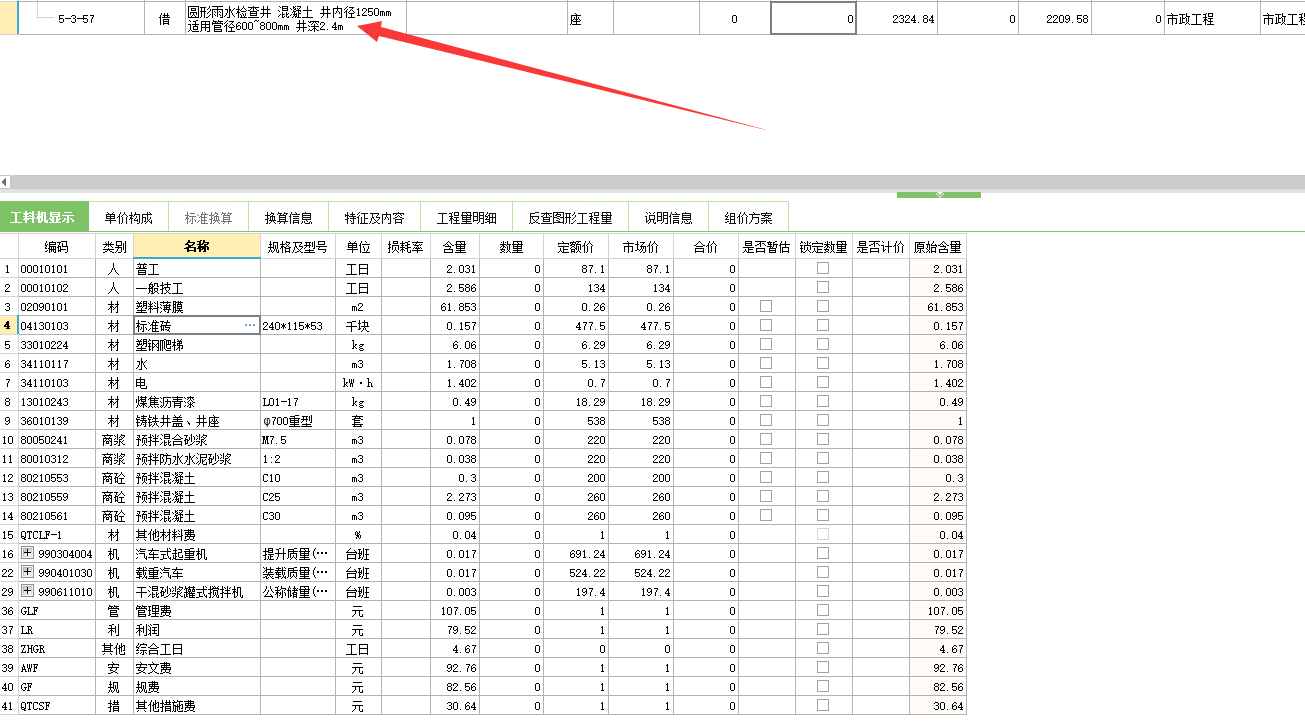Click the 定额价 column header
This screenshot has width=1305, height=721.
click(575, 247)
